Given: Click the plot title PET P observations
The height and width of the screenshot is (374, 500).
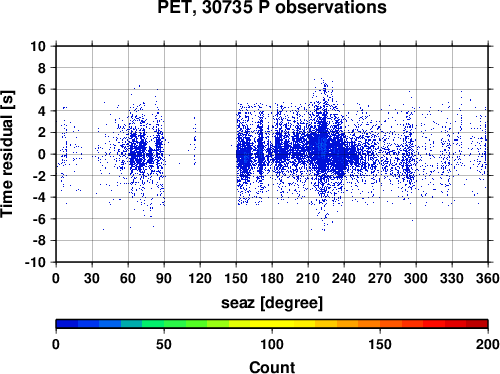Looking at the screenshot, I should [x=272, y=7].
